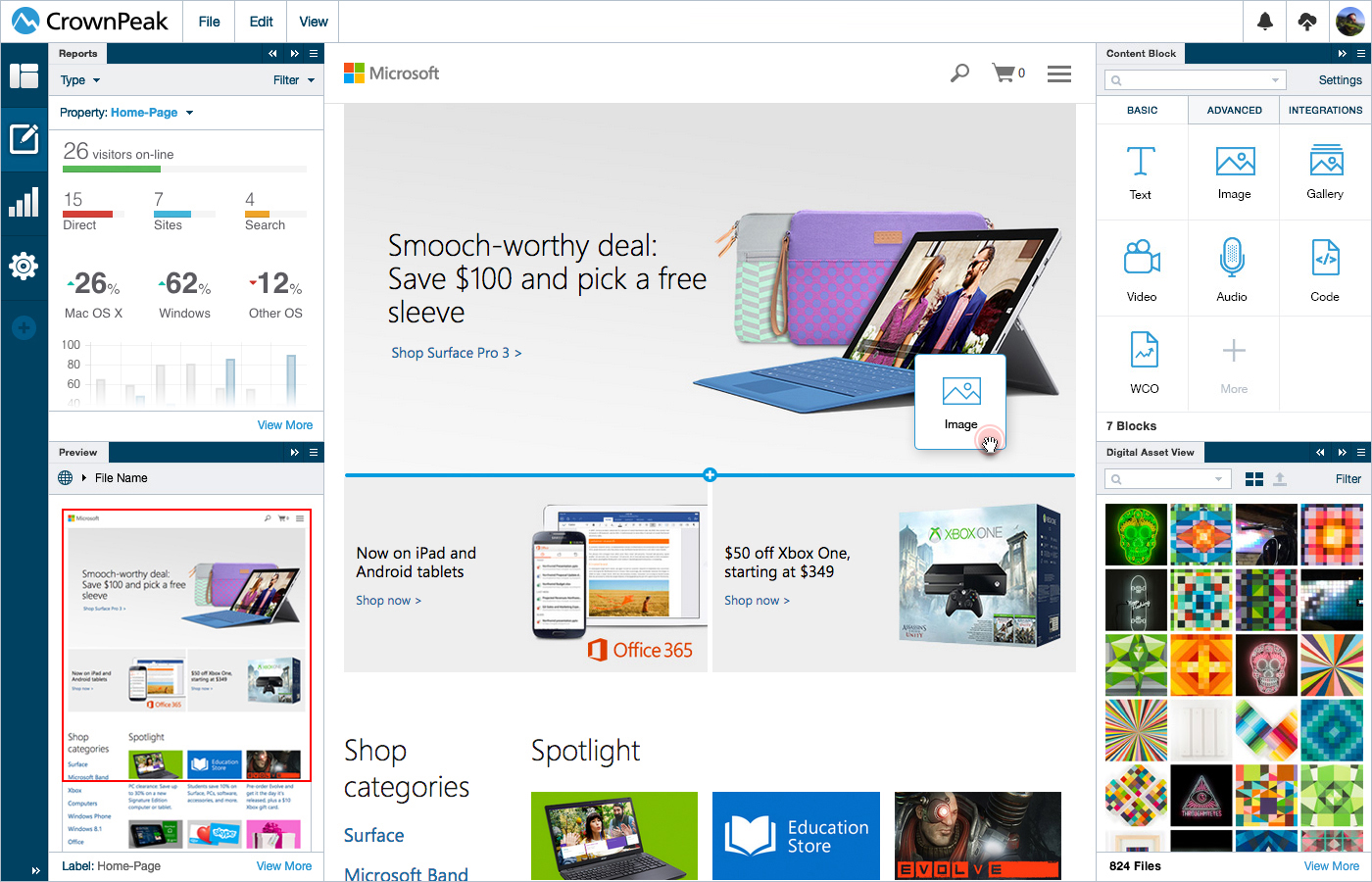Viewport: 1372px width, 882px height.
Task: Open the Microsoft hamburger menu
Action: point(1059,73)
